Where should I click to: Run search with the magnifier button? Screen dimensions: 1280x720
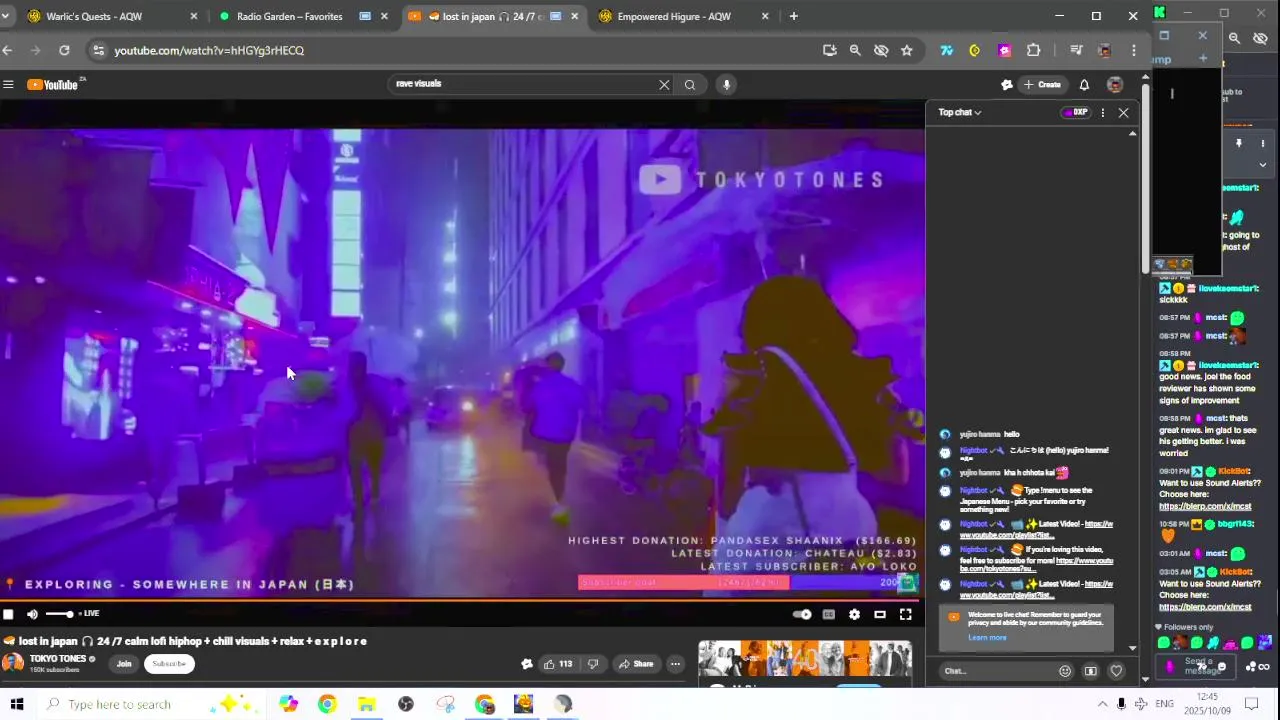[x=690, y=85]
